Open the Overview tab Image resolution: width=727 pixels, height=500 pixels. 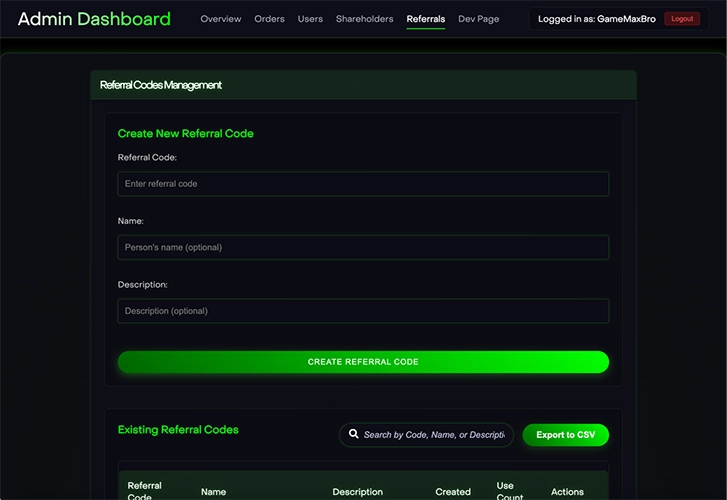coord(221,19)
